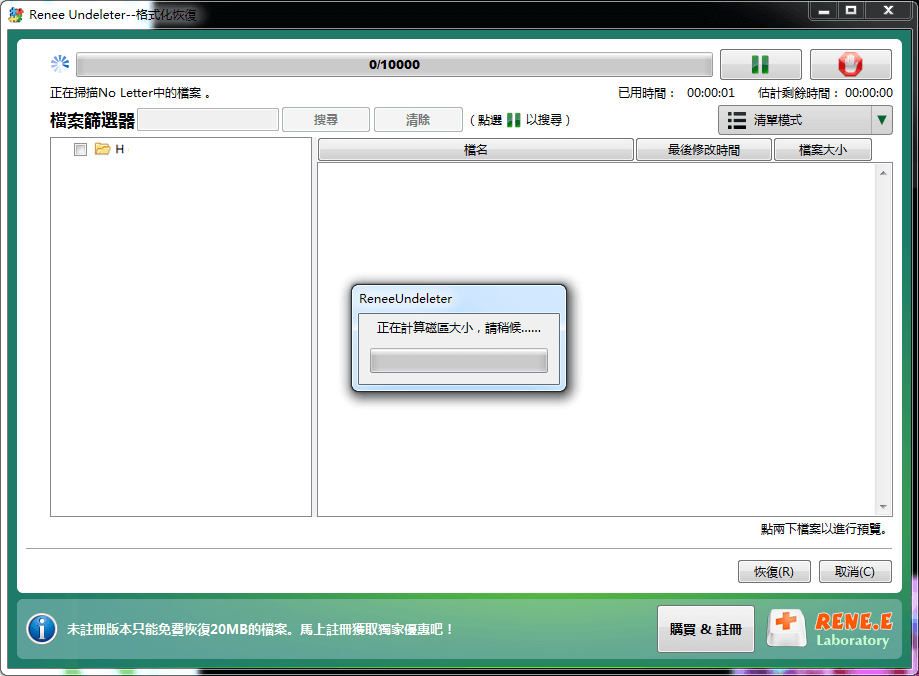
Task: Minimize the Renee Undeleter window
Action: tap(823, 11)
